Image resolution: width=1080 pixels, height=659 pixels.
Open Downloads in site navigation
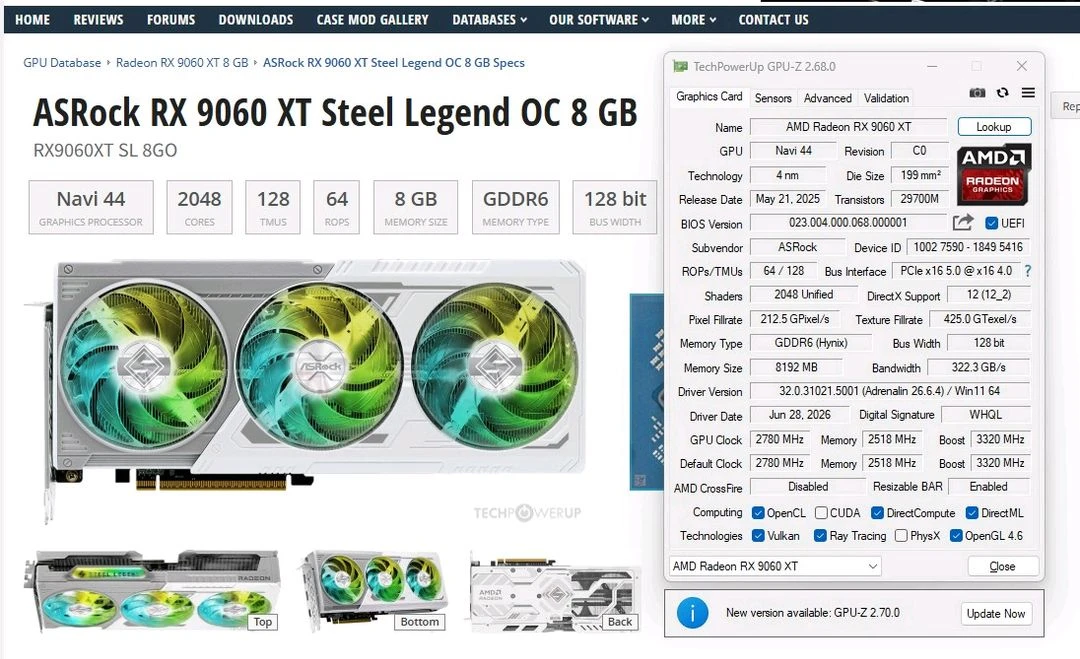(x=256, y=20)
